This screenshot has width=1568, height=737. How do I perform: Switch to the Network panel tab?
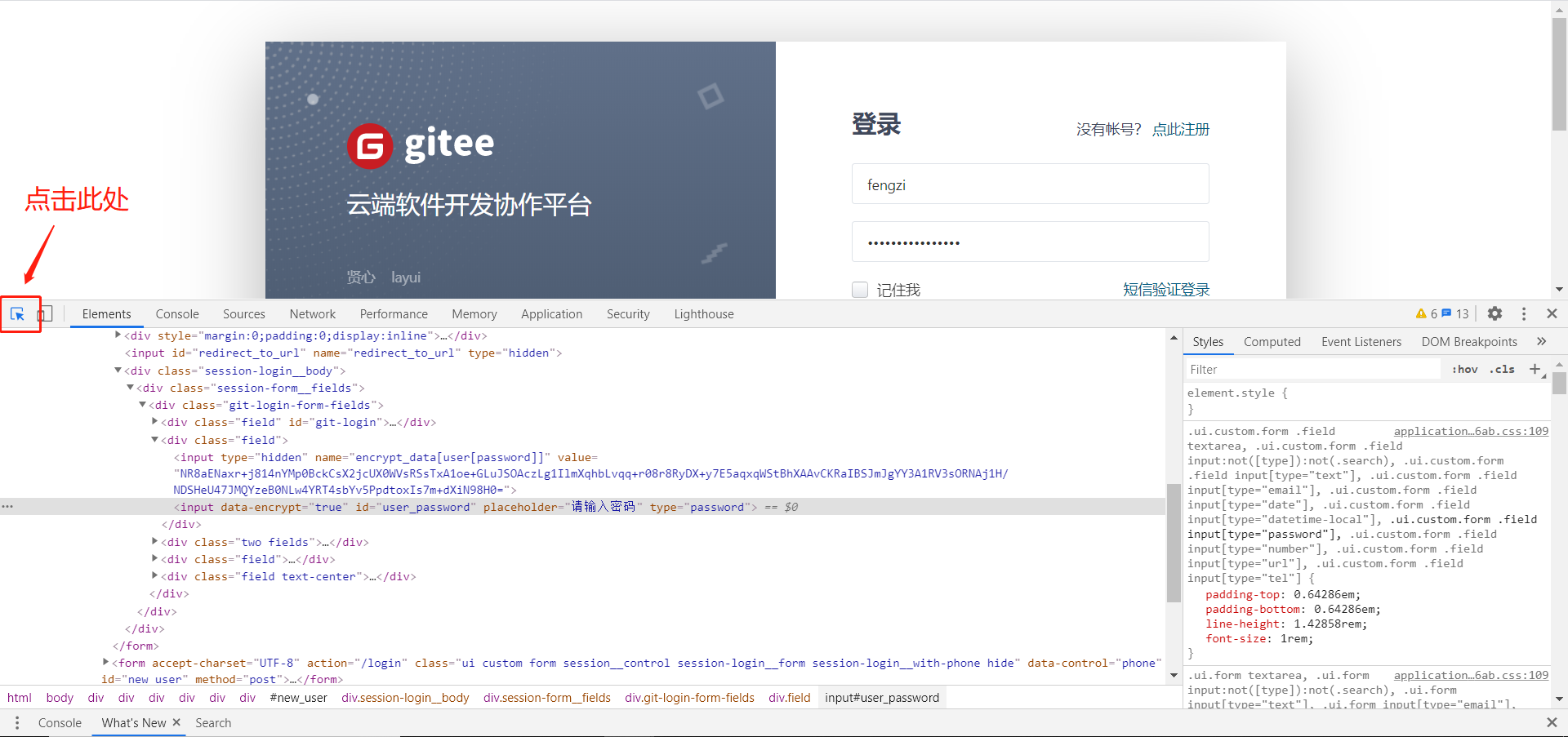(313, 313)
